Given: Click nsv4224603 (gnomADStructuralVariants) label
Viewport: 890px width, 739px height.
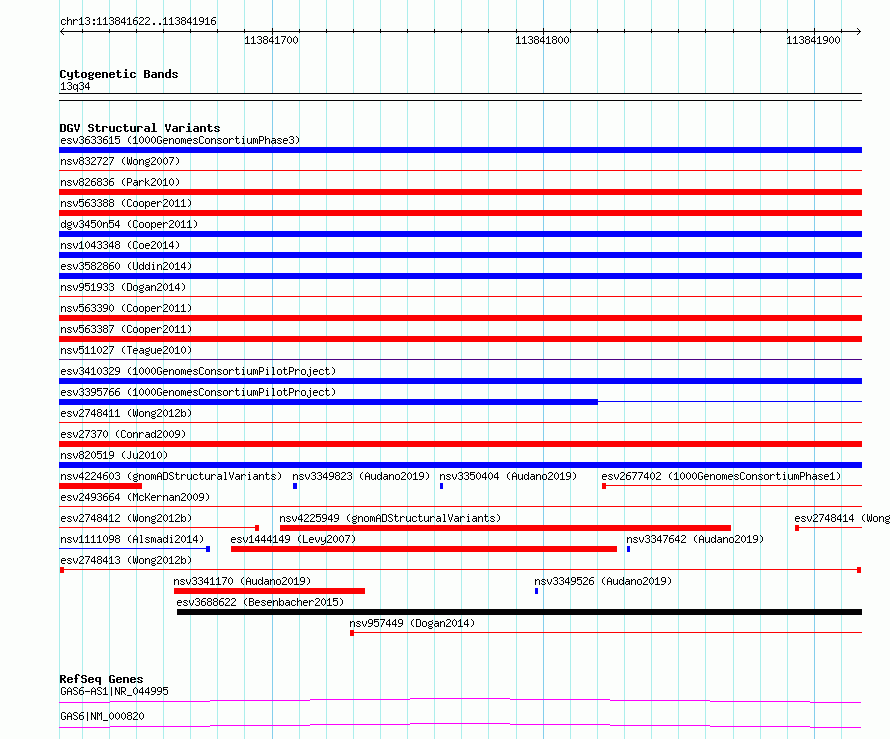Looking at the screenshot, I should (171, 476).
